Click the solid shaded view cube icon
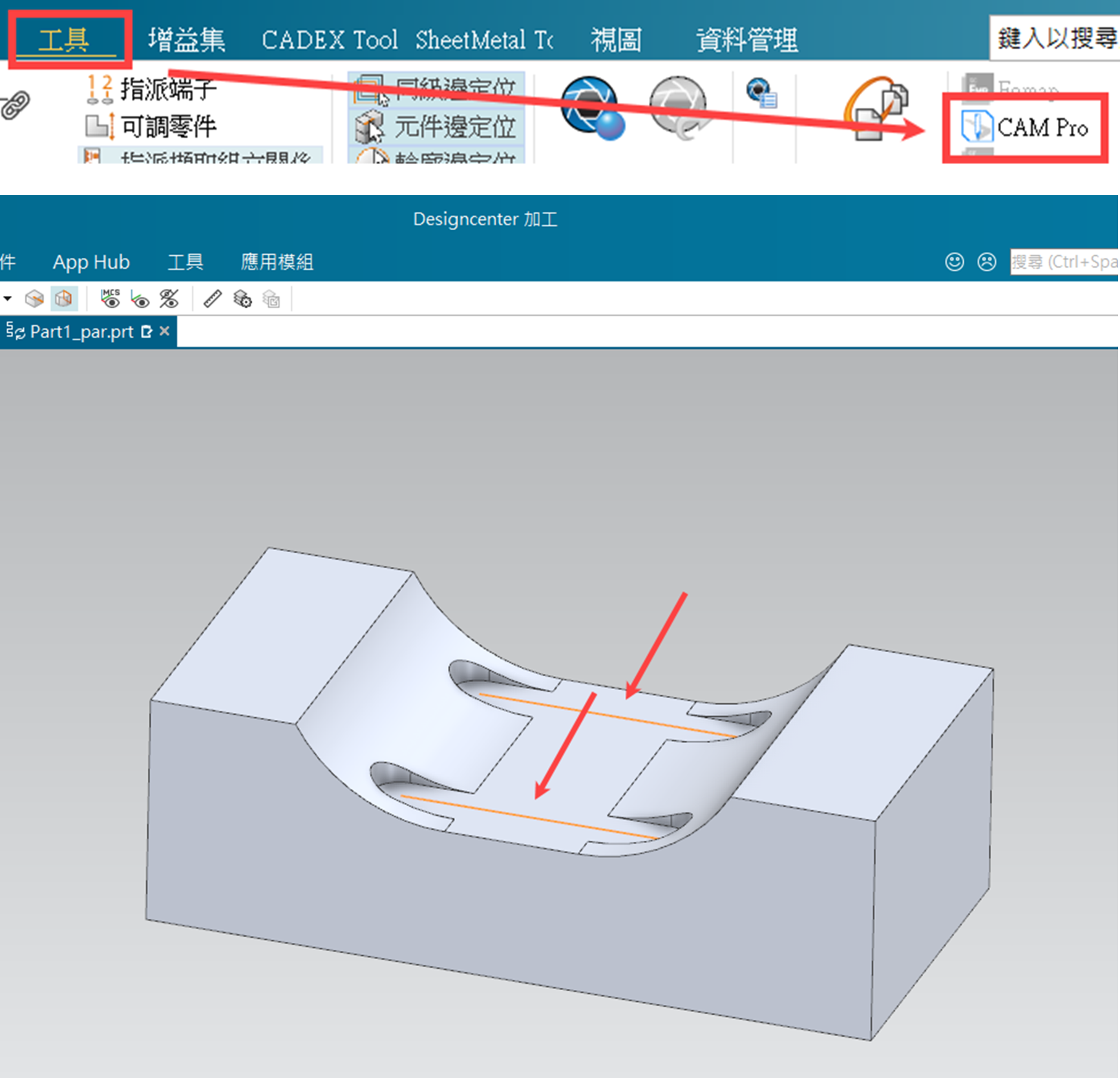The height and width of the screenshot is (1078, 1120). (x=34, y=299)
